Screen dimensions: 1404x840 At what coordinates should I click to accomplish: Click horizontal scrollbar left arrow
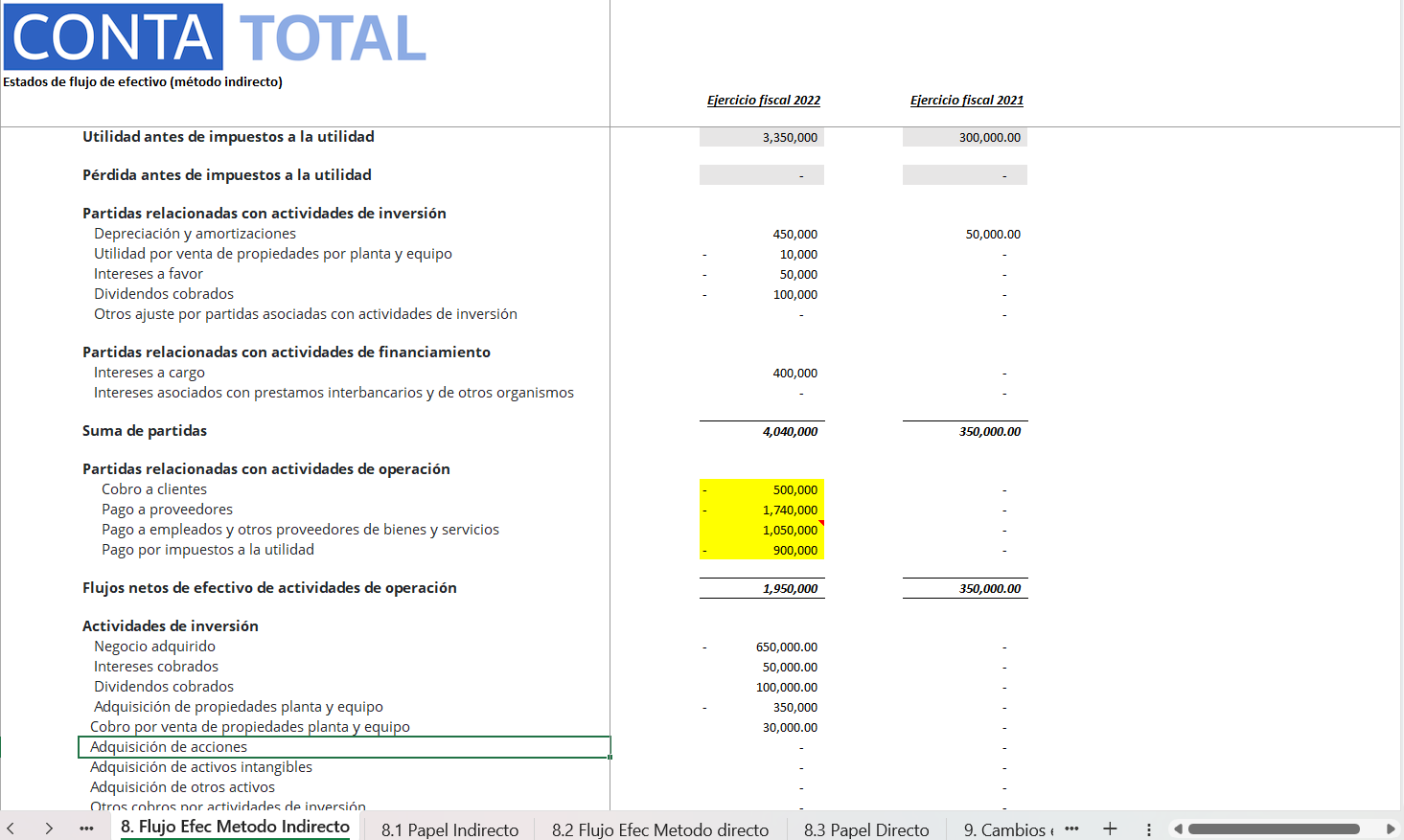click(1179, 829)
